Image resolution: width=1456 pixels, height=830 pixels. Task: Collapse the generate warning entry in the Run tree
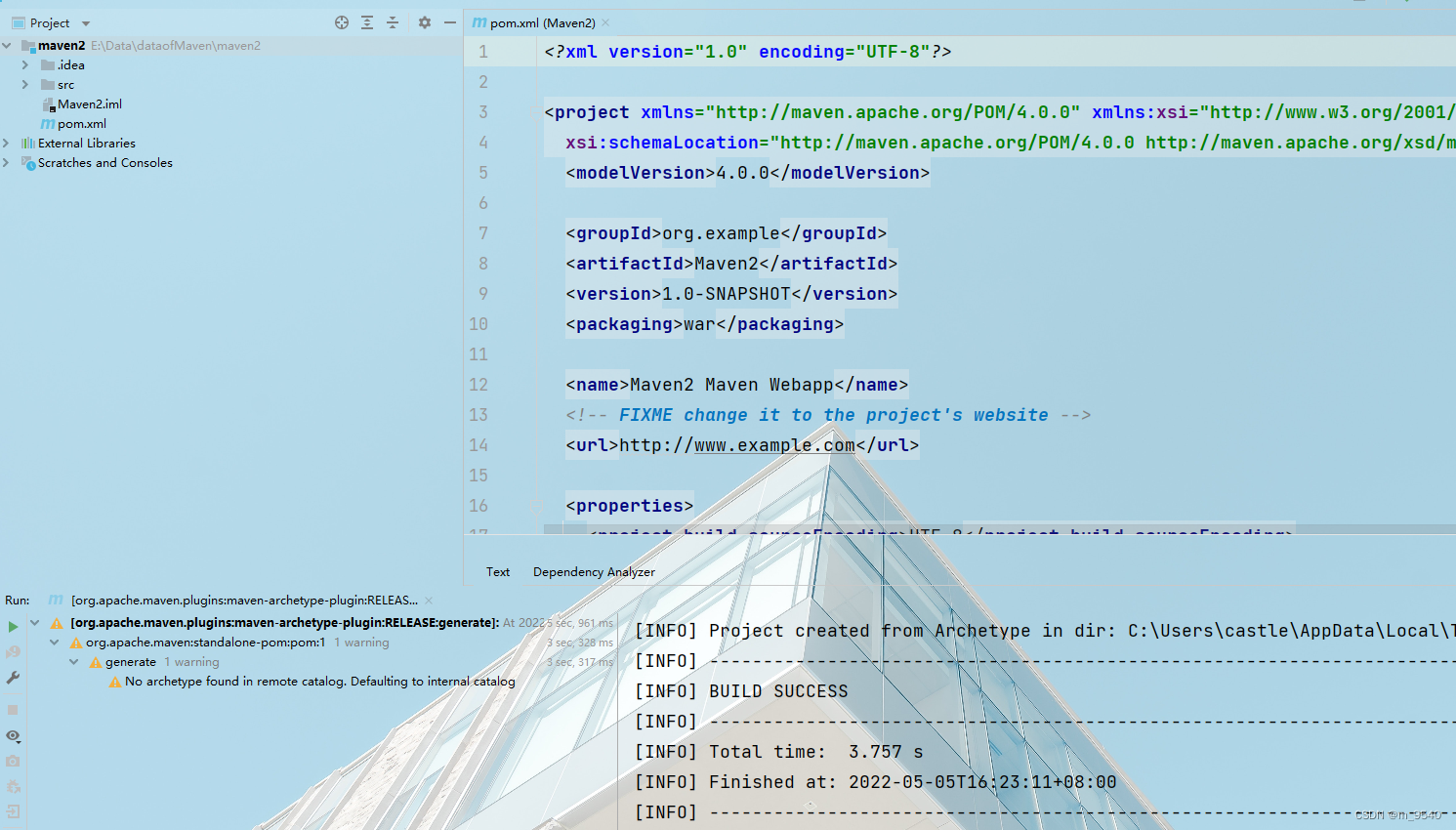click(x=73, y=661)
